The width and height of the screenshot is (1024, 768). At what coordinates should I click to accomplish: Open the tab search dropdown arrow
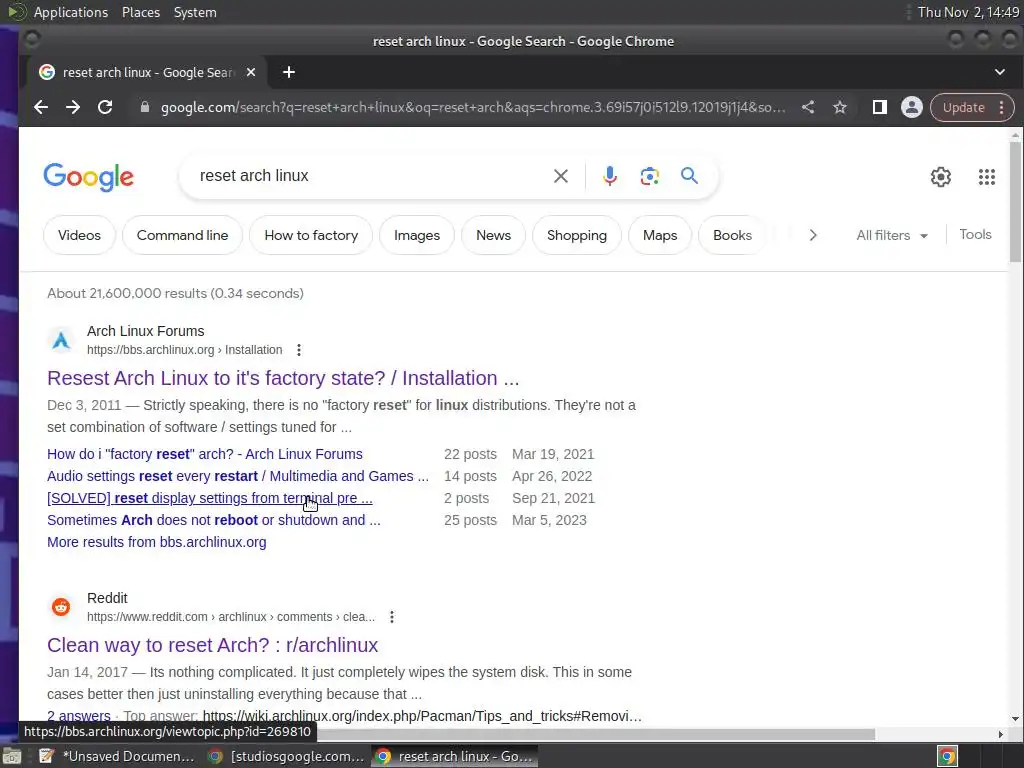(x=1000, y=72)
